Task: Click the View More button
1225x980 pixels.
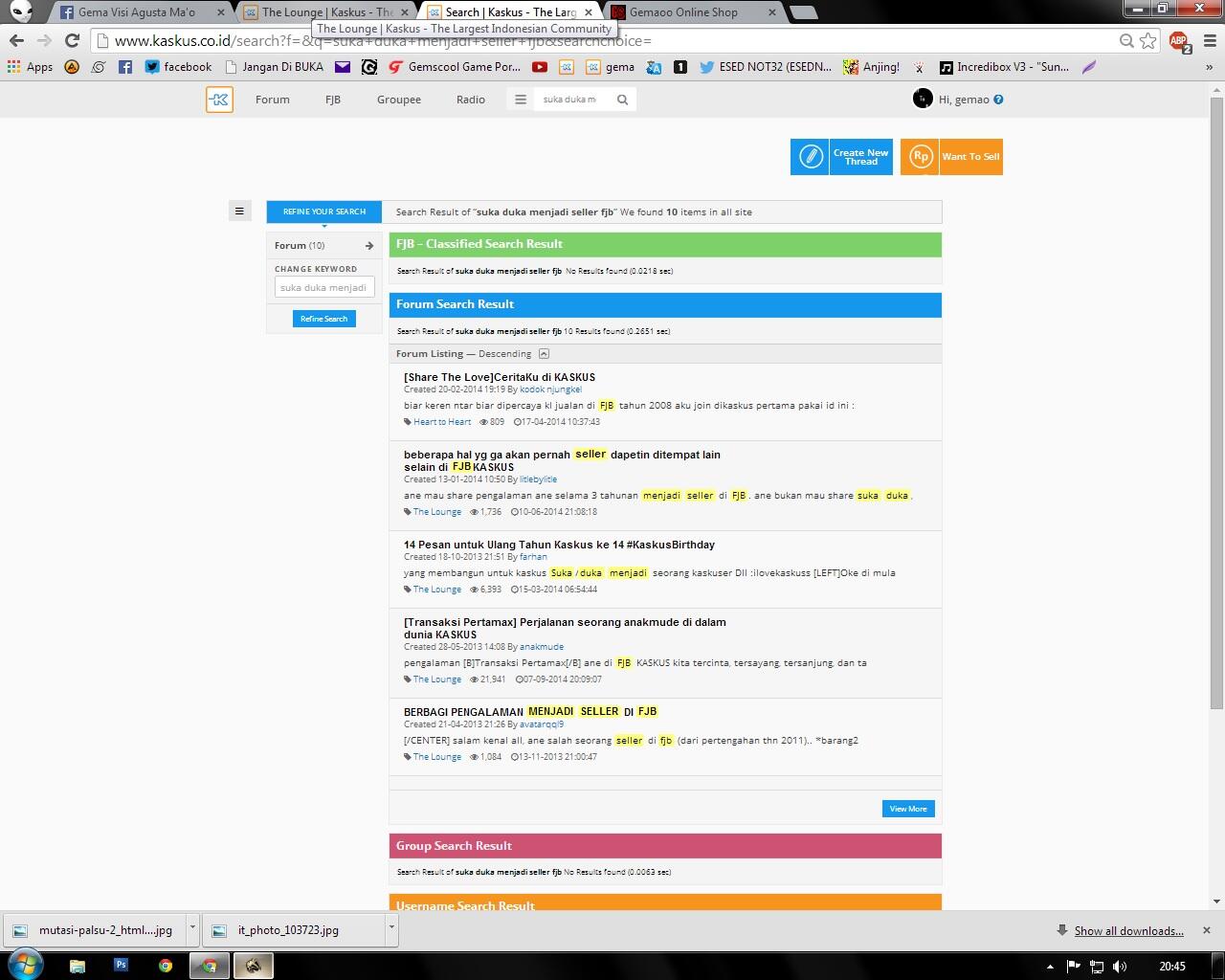Action: click(x=908, y=809)
